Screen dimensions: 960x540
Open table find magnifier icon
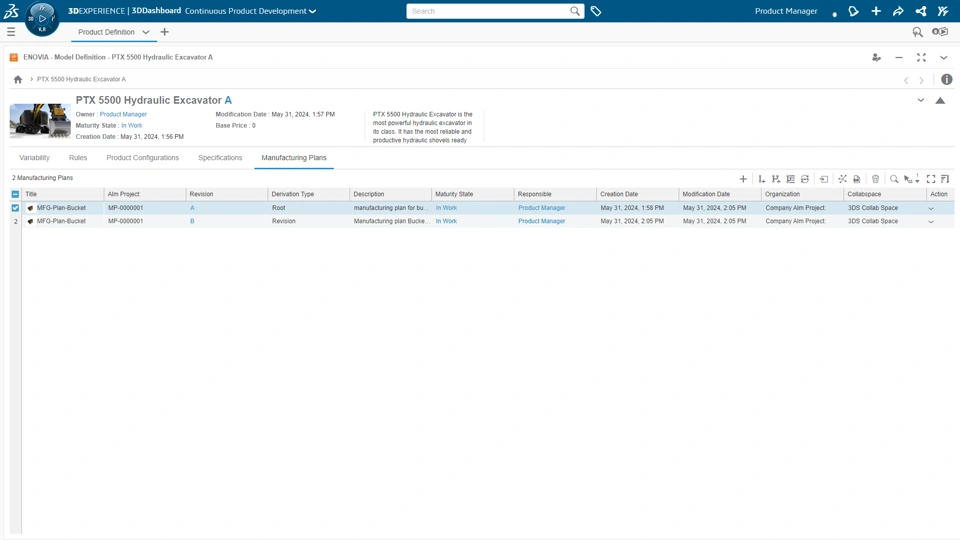[894, 179]
